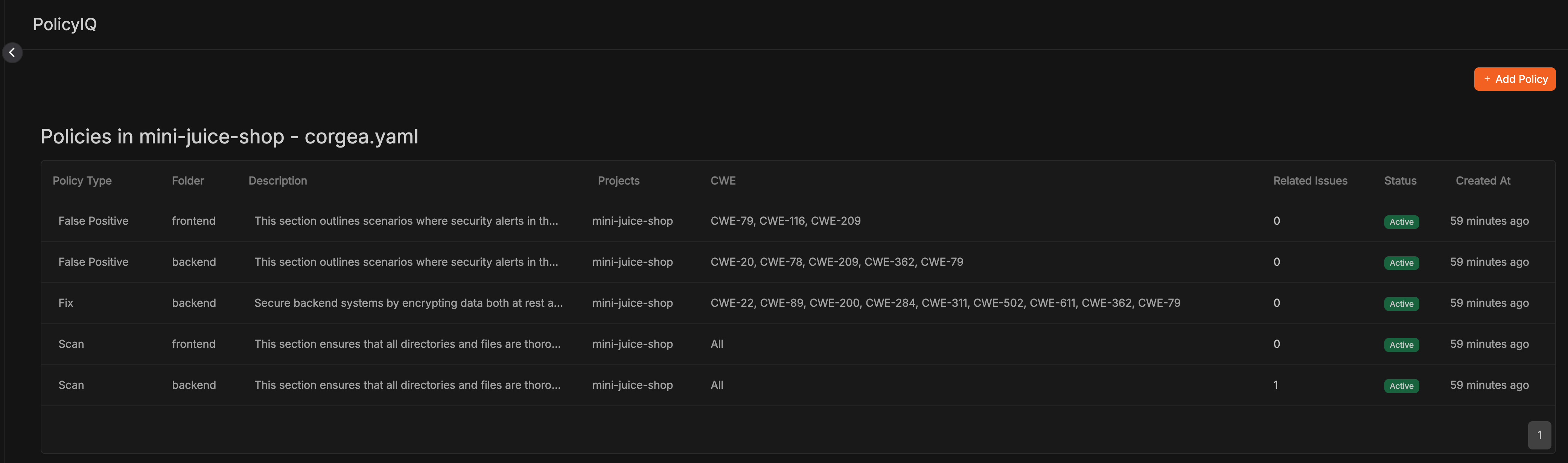Click related issues count 1 in last row
This screenshot has width=1568, height=463.
(1275, 385)
